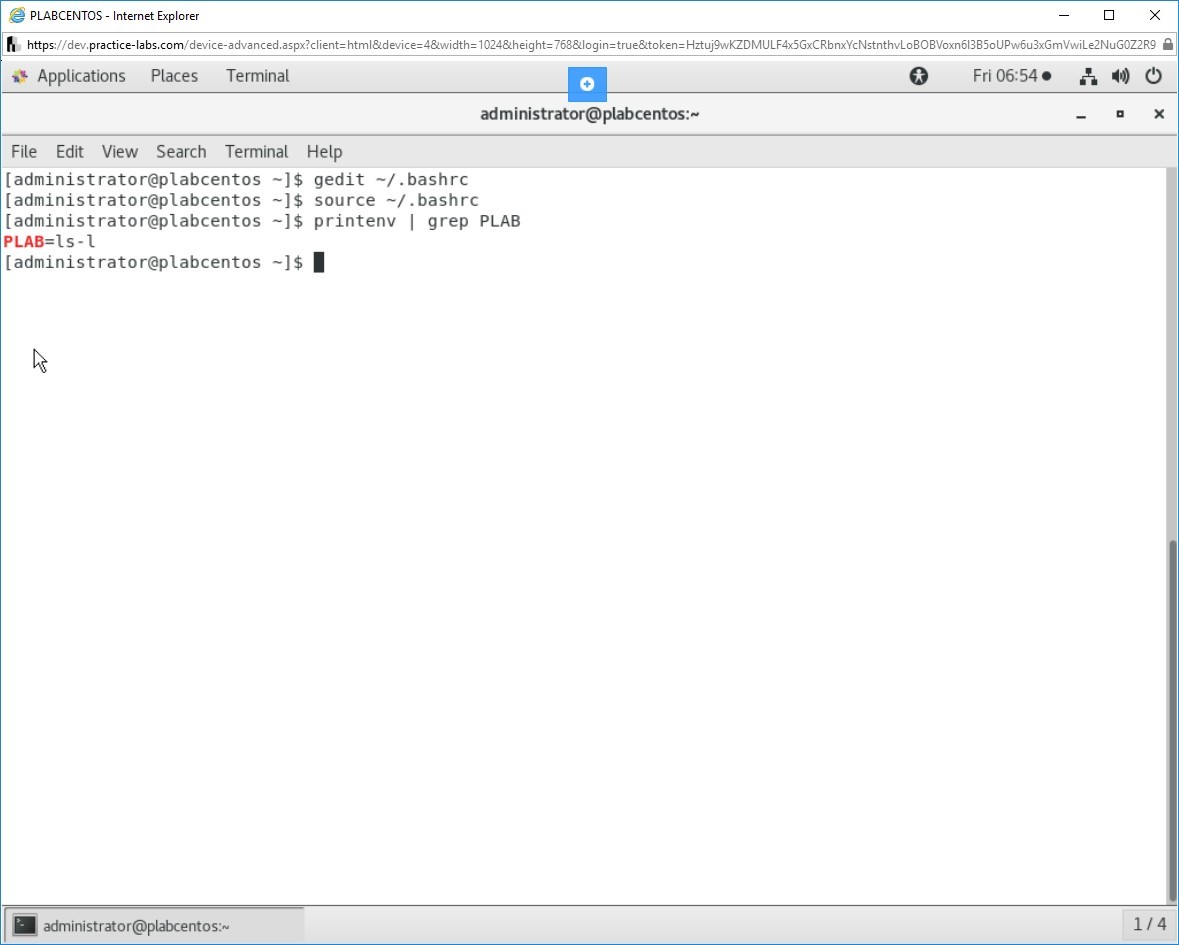Click the terminal icon in bottom taskbar
Viewport: 1179px width, 945px height.
[x=26, y=925]
